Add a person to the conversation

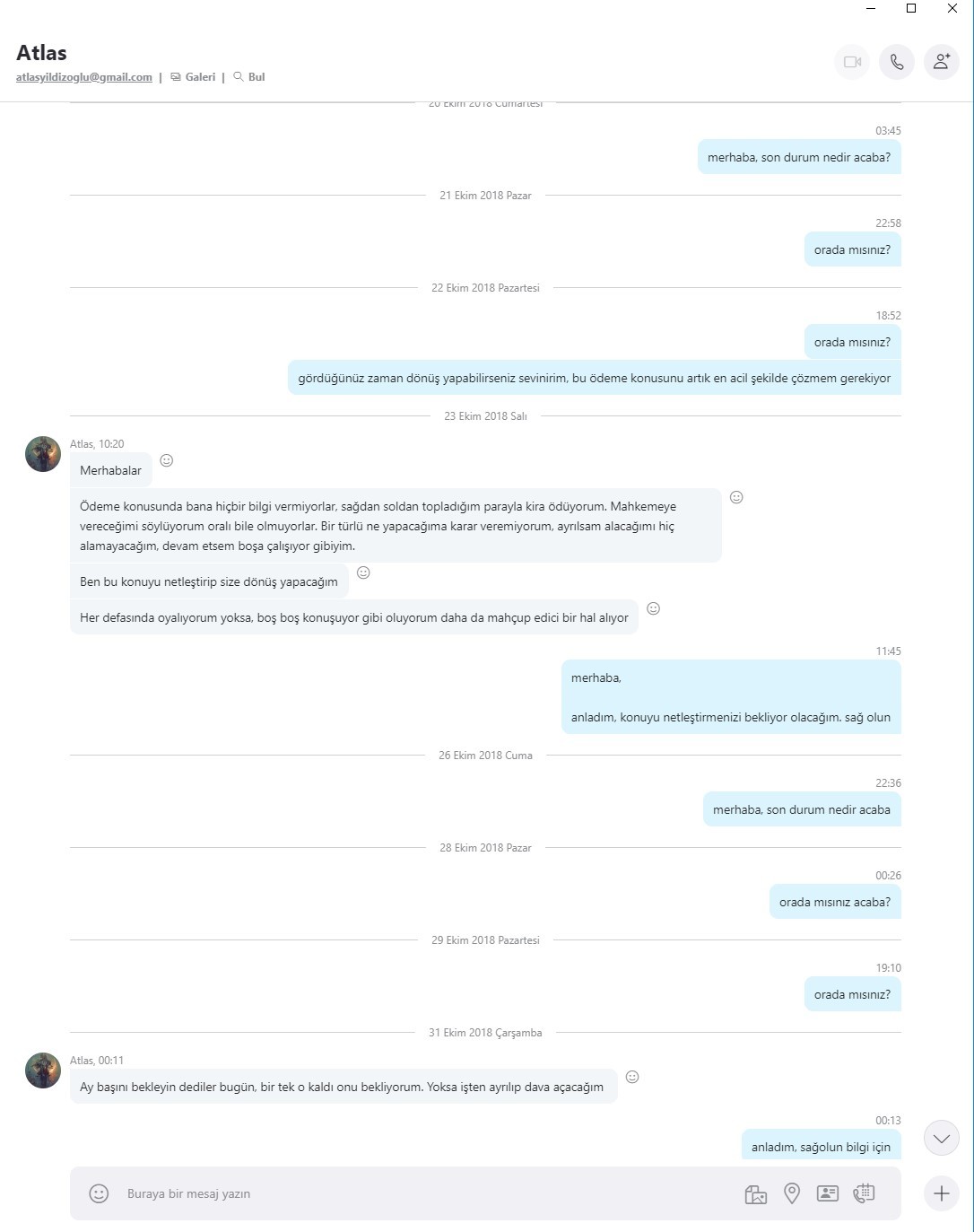pyautogui.click(x=942, y=62)
